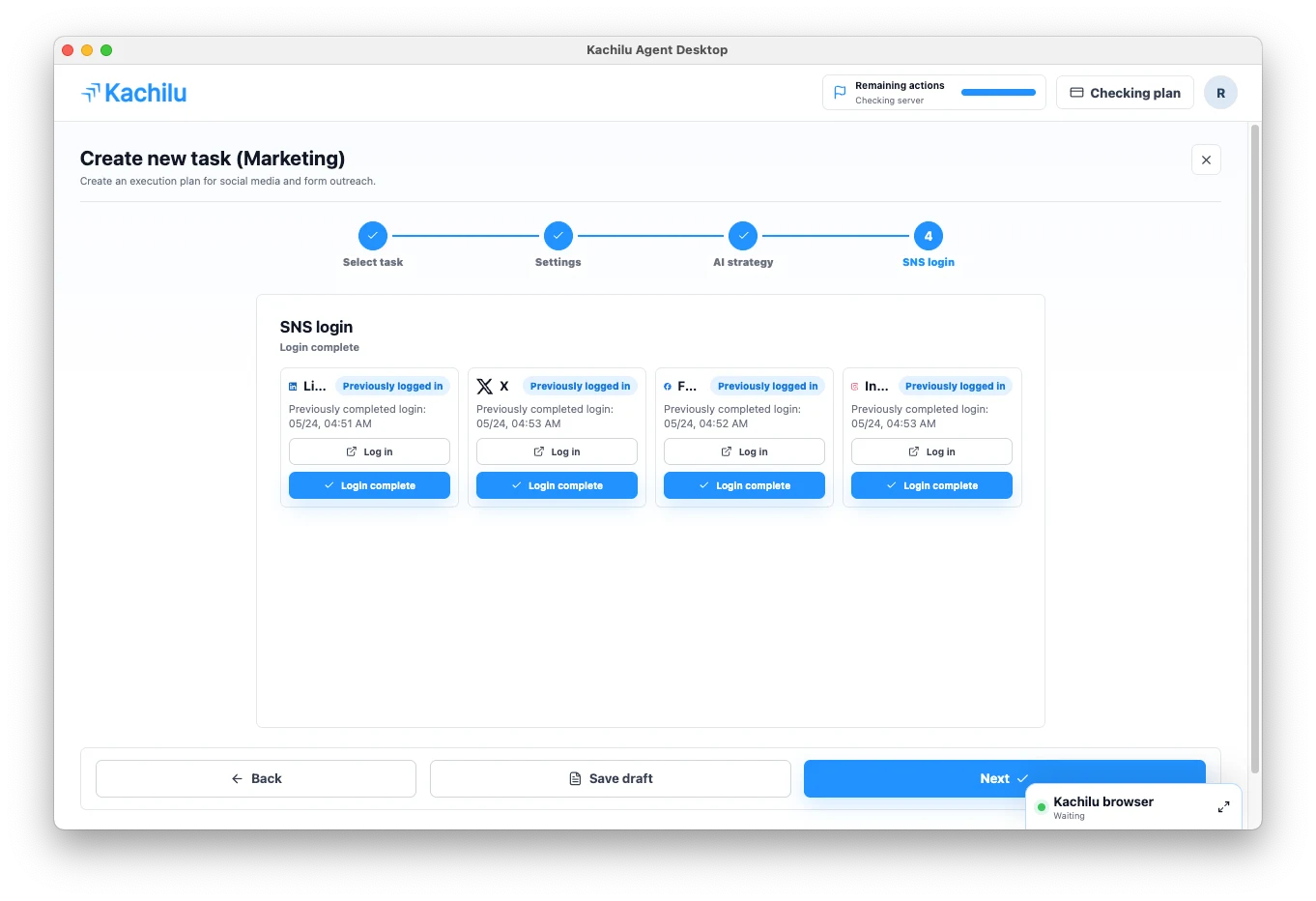Click Facebook card's Previously logged in badge
This screenshot has width=1316, height=901.
pos(767,386)
